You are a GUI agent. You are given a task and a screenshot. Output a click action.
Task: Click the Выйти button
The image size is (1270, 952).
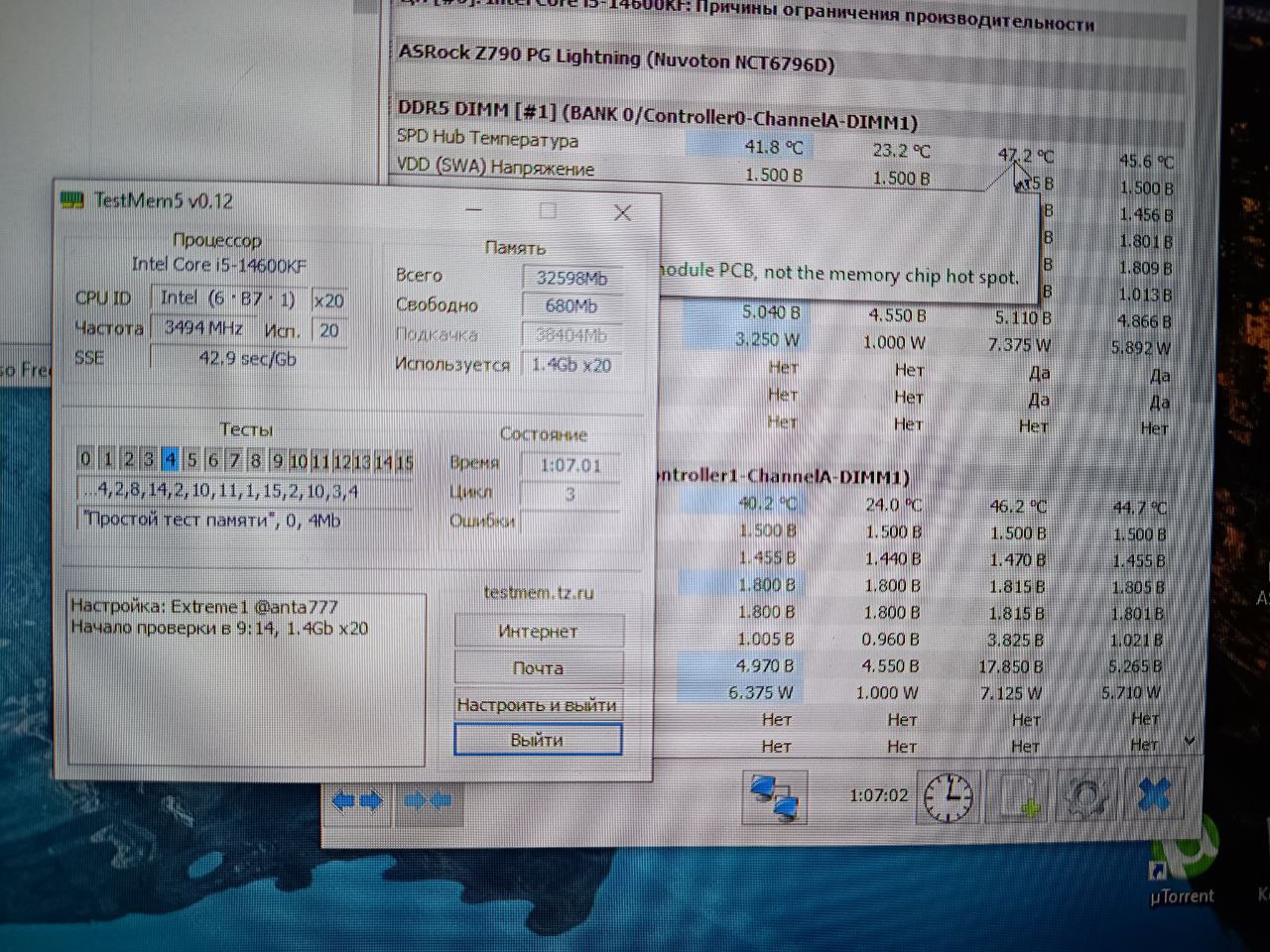click(538, 740)
